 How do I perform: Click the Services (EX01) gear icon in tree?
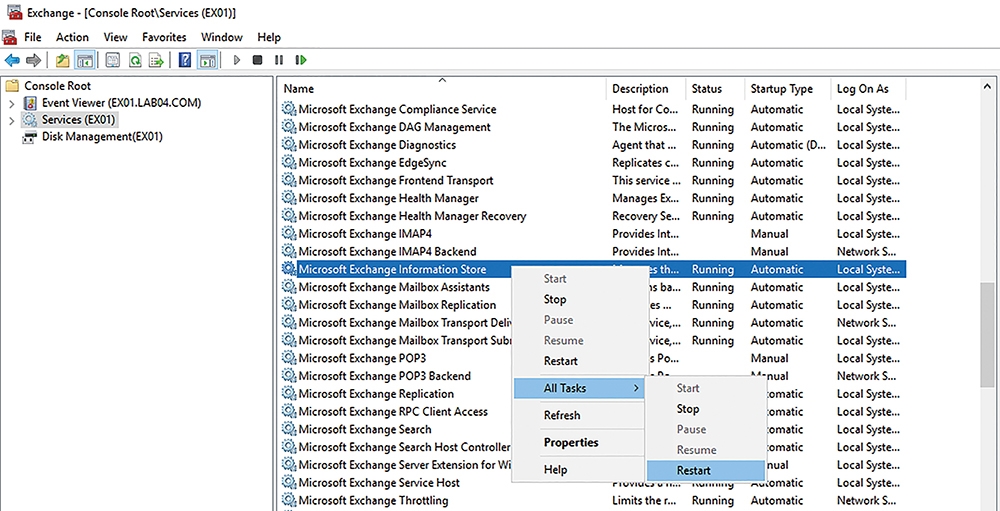tap(30, 120)
